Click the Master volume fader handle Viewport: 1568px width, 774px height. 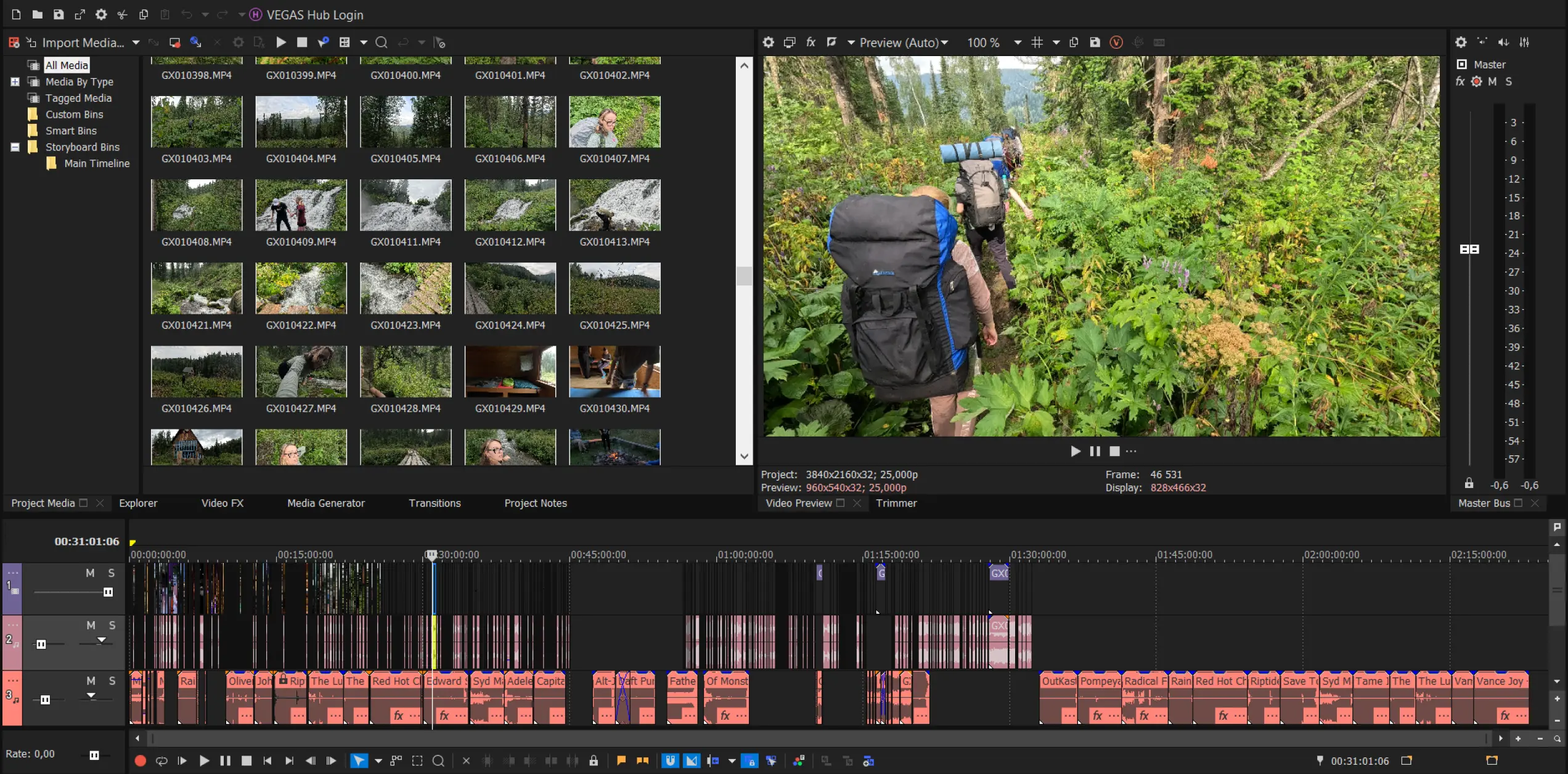[1469, 249]
